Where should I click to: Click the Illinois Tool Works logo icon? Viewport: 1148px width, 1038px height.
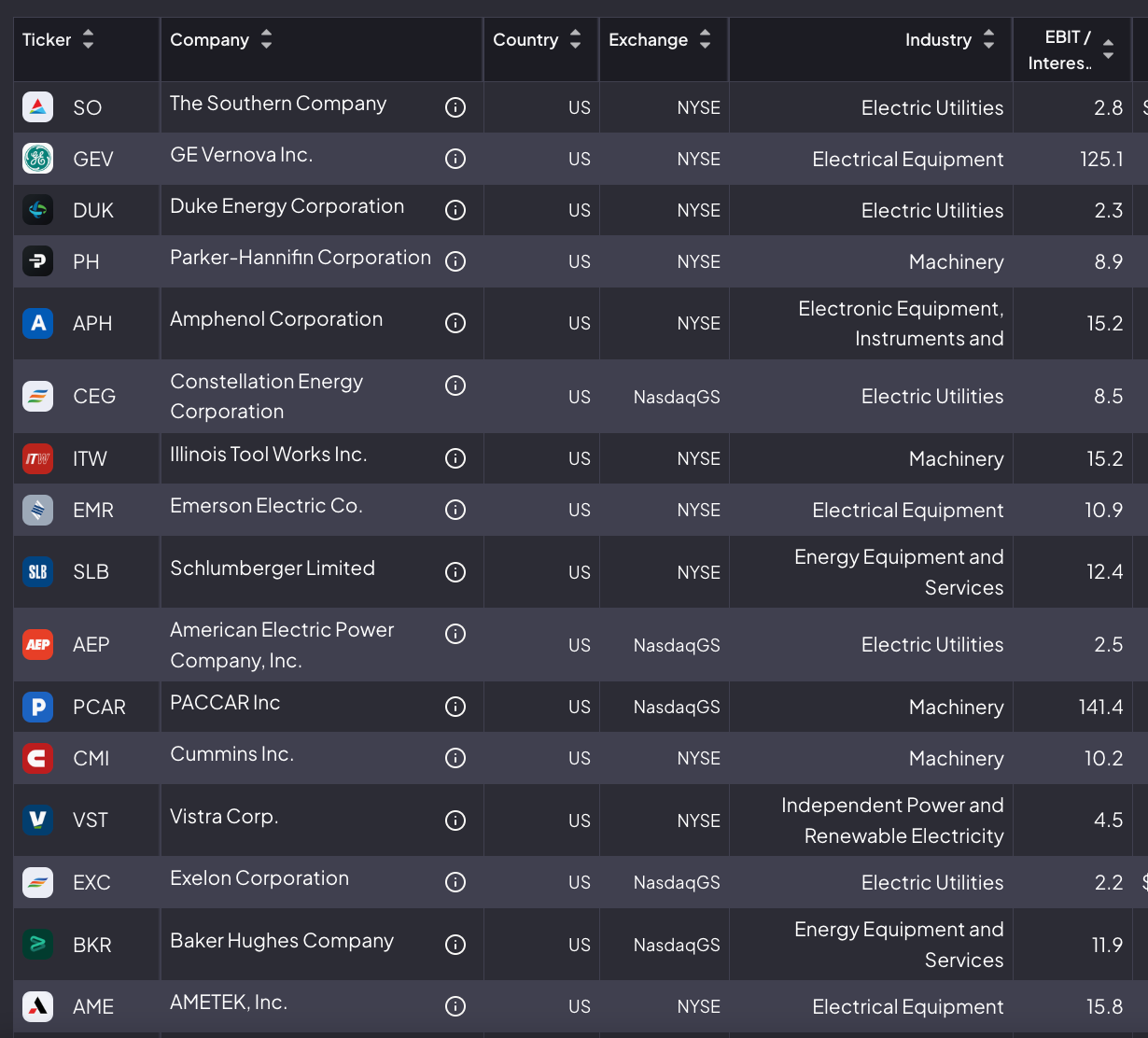point(37,458)
